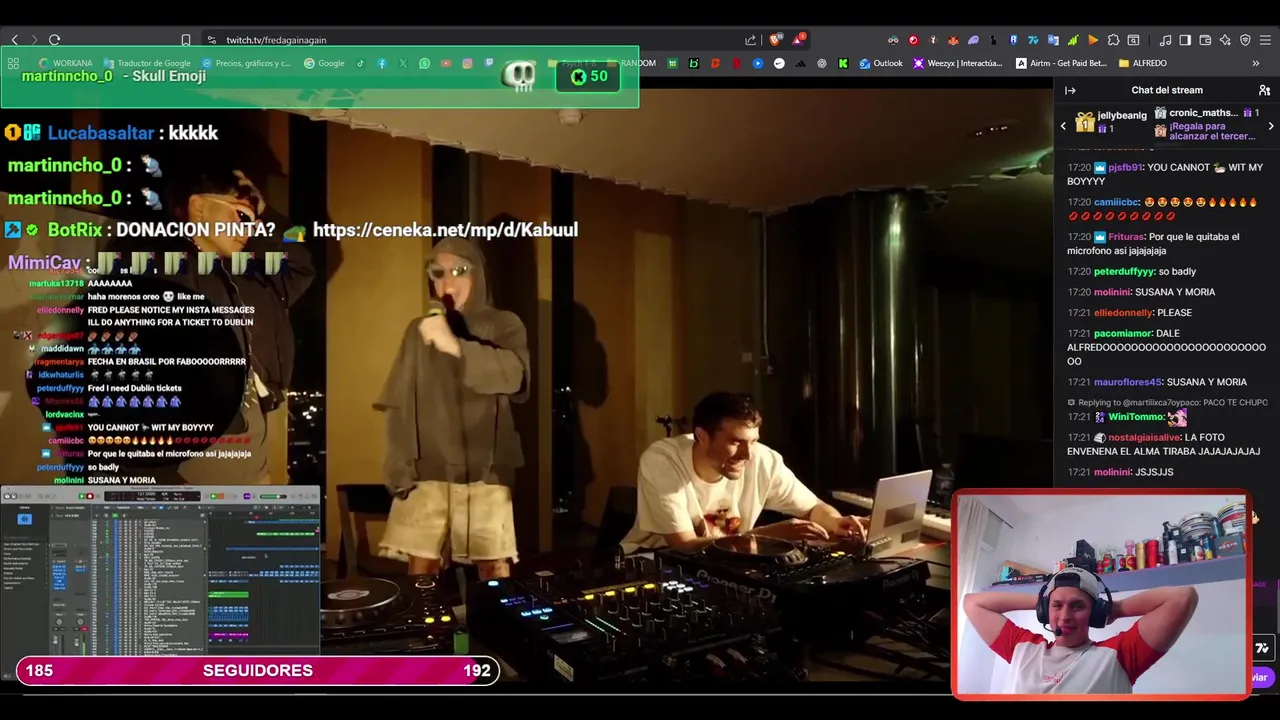1280x720 pixels.
Task: Open the Outlook bookmark
Action: pyautogui.click(x=880, y=63)
